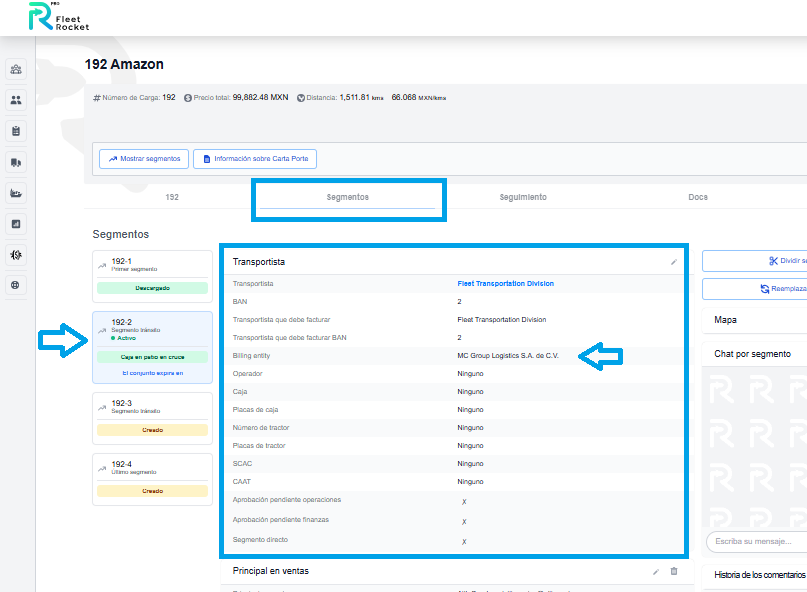807x592 pixels.
Task: Click the Placas de caja Ninguno value
Action: 470,410
